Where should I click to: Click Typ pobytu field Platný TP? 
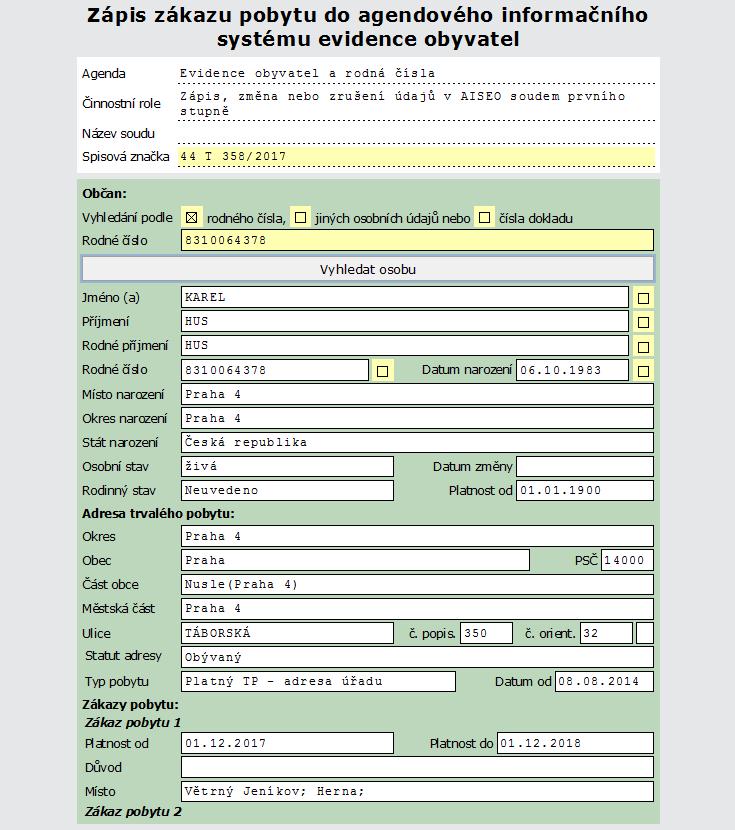pos(318,681)
